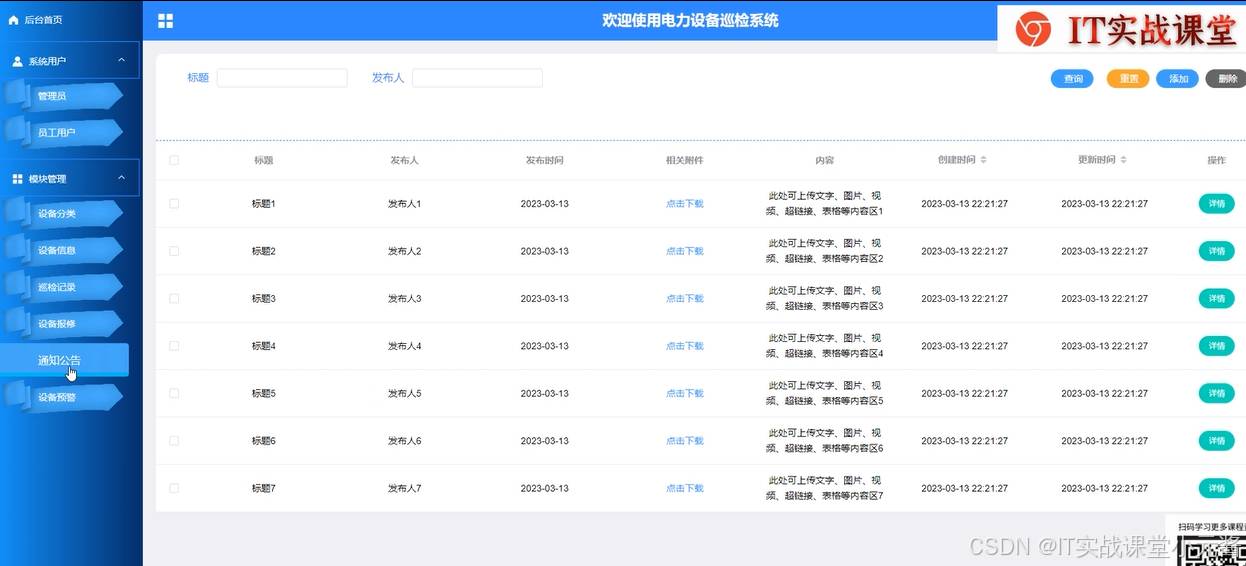Go to 设备预警 in the sidebar

(x=57, y=397)
